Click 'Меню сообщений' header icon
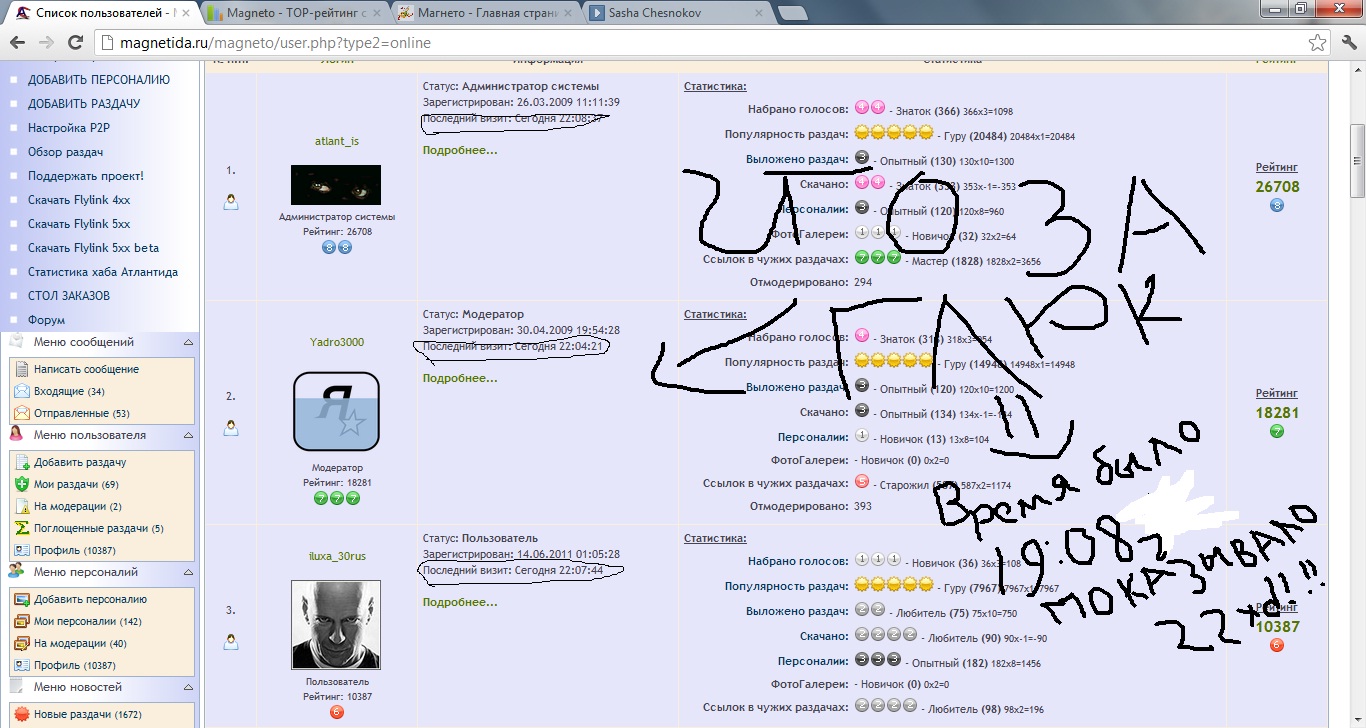Screen dimensions: 1366x728 (16, 342)
